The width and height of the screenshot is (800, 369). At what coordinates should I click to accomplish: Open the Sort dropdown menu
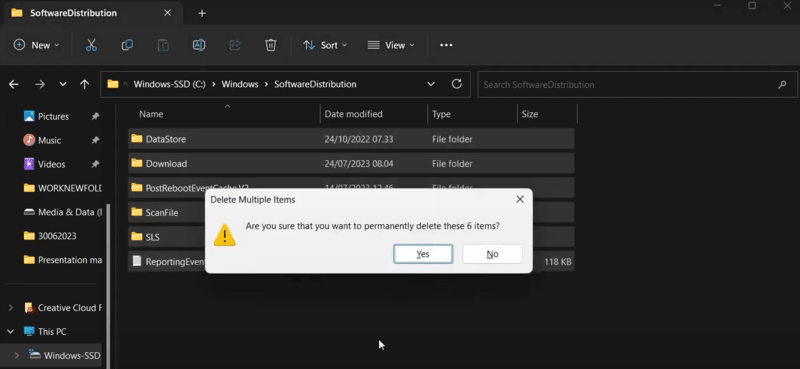[325, 45]
